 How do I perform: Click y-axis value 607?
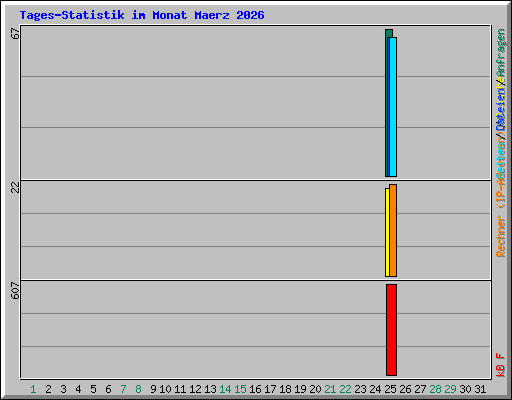[15, 290]
